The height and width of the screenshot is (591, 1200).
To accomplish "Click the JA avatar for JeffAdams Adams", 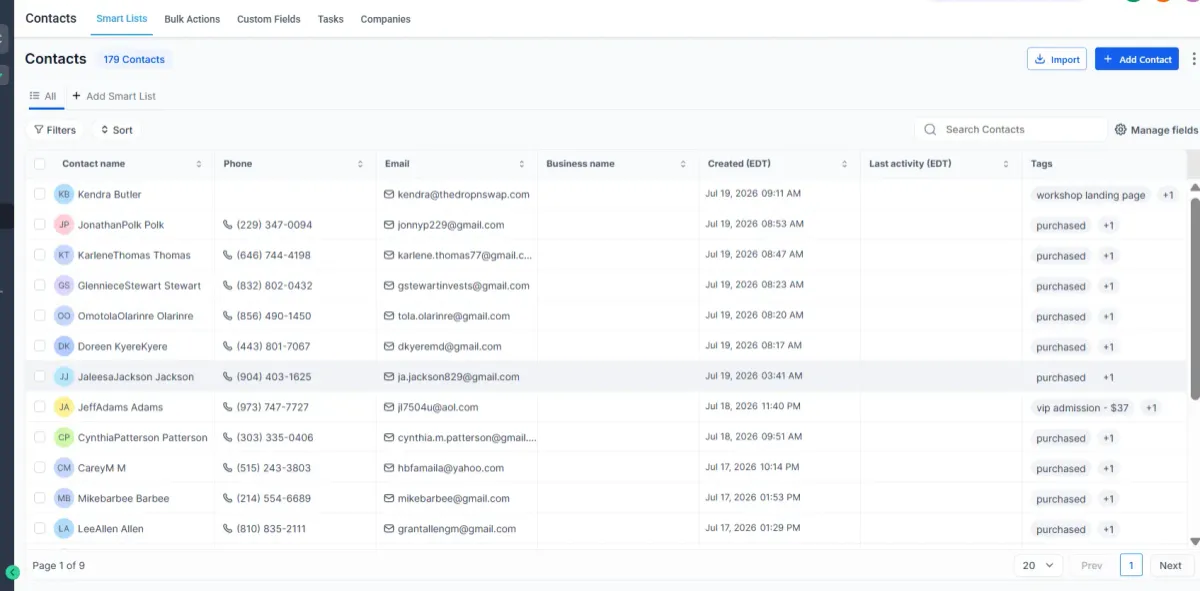I will 64,407.
